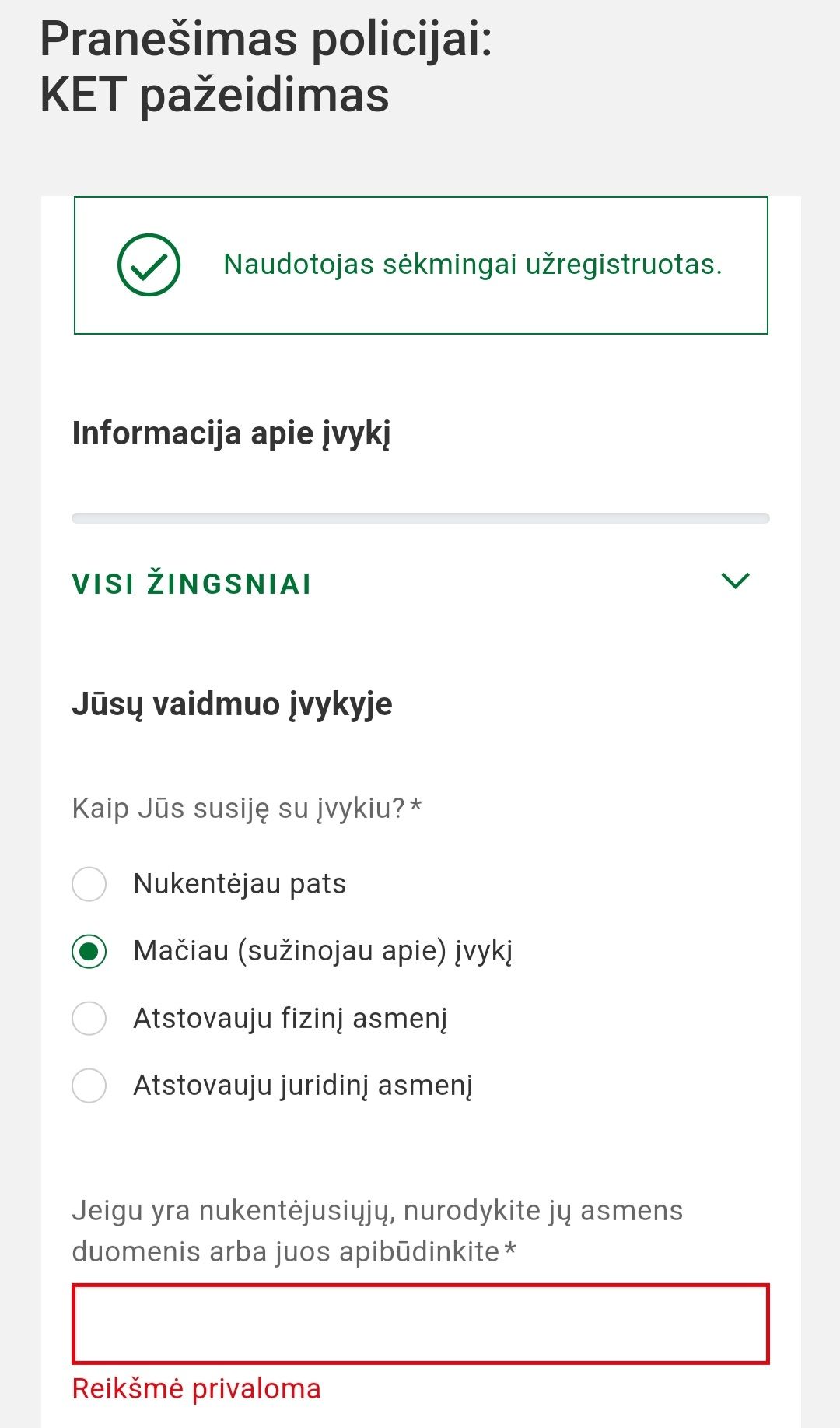Click the 'Informacija apie įvykį' section heading

click(231, 433)
